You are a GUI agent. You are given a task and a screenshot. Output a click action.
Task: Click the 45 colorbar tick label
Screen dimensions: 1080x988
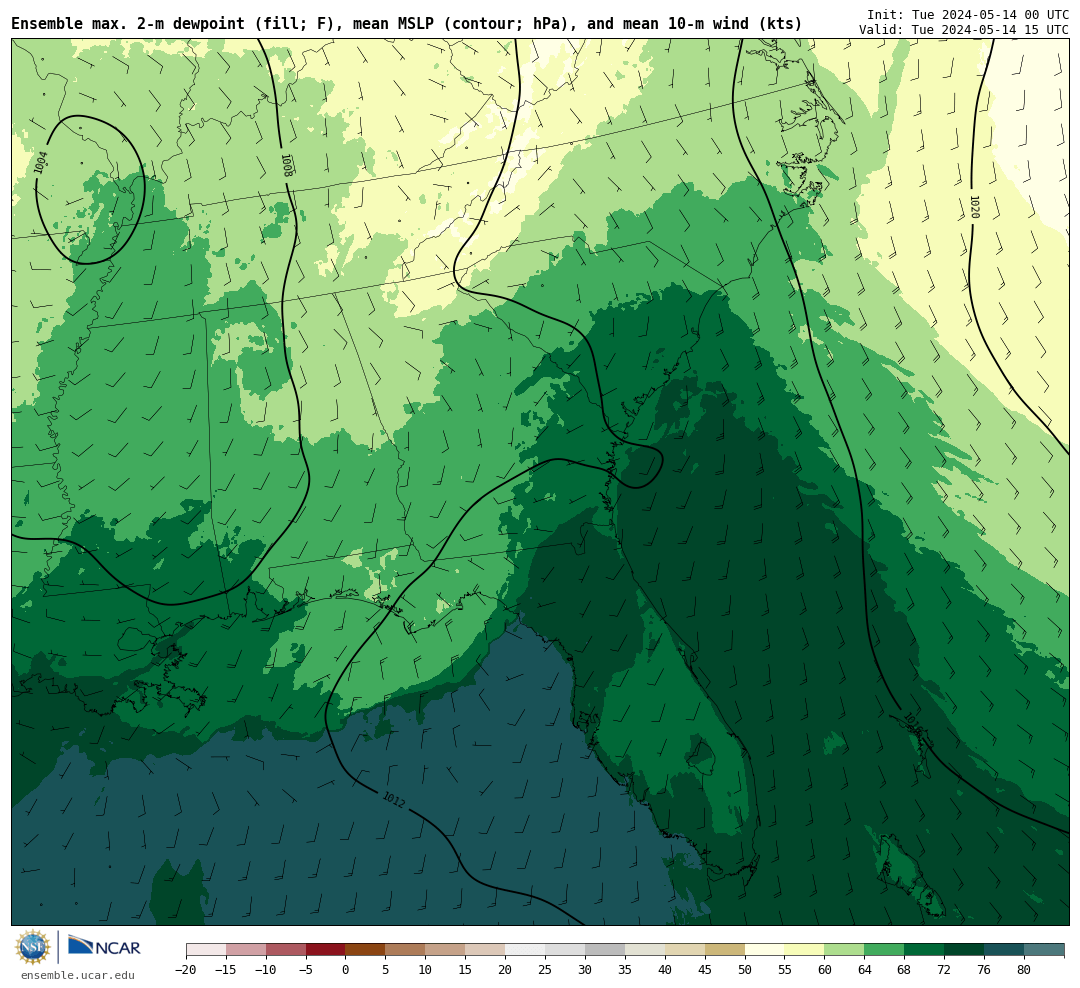tap(705, 969)
